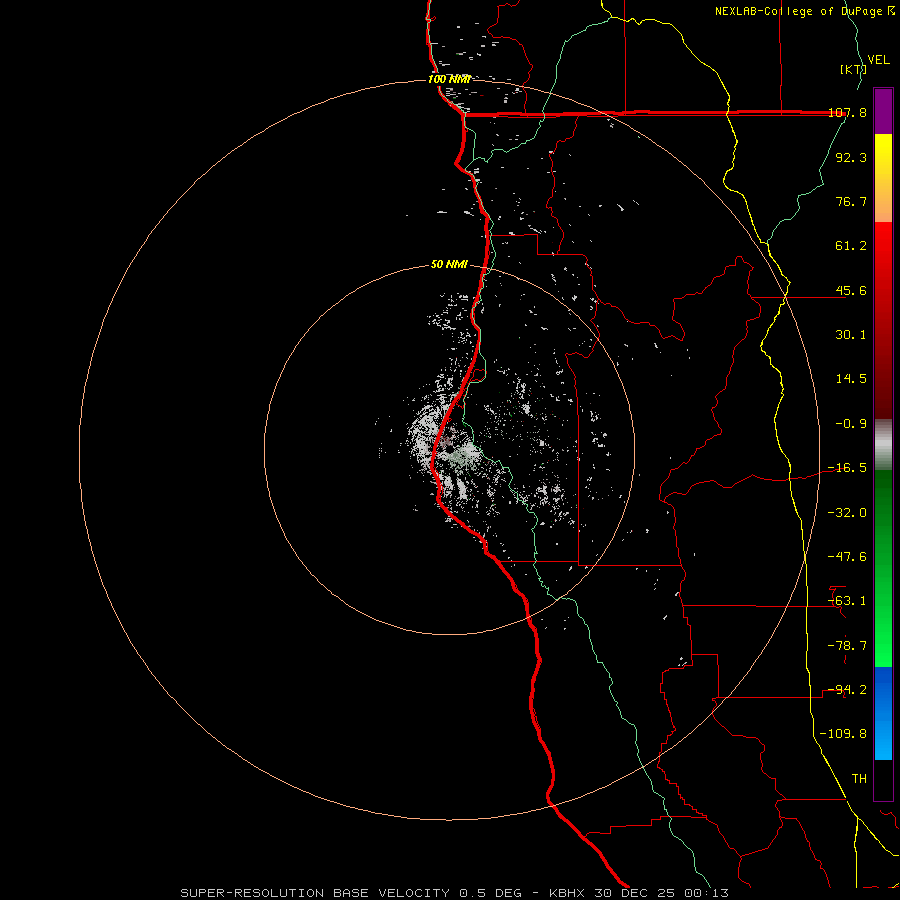Screen dimensions: 900x900
Task: Click the -63.1 velocity scale value
Action: pos(847,601)
